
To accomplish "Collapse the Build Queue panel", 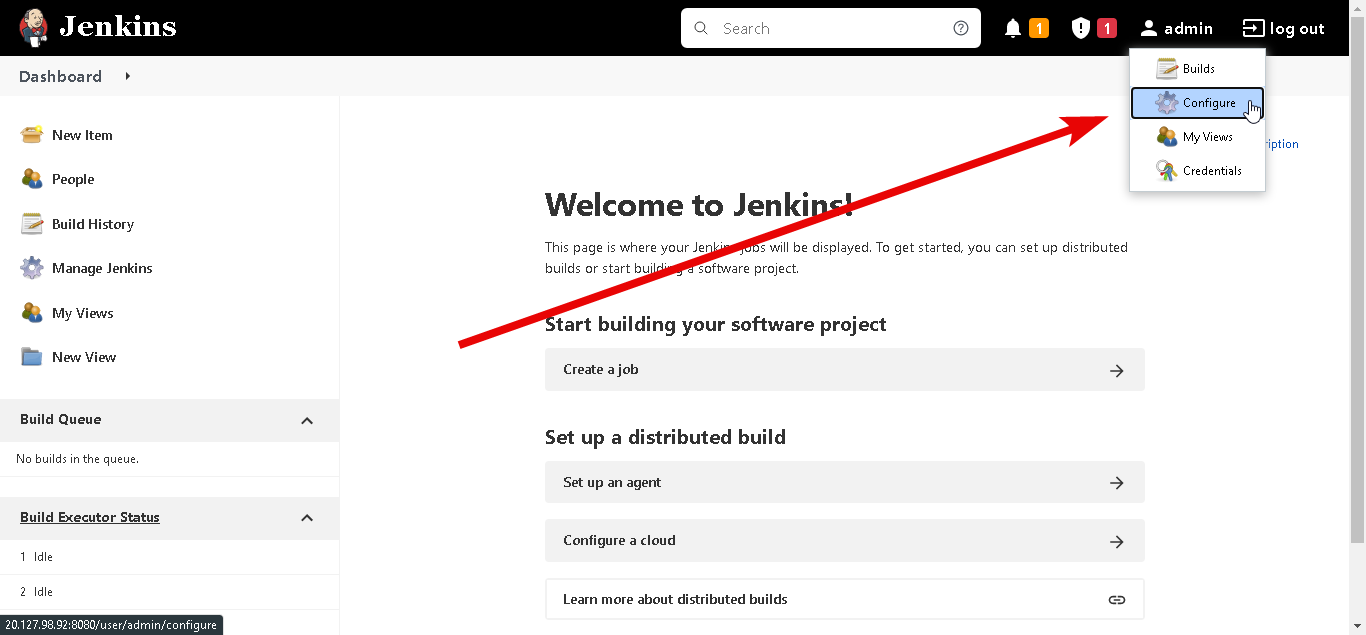I will tap(307, 420).
